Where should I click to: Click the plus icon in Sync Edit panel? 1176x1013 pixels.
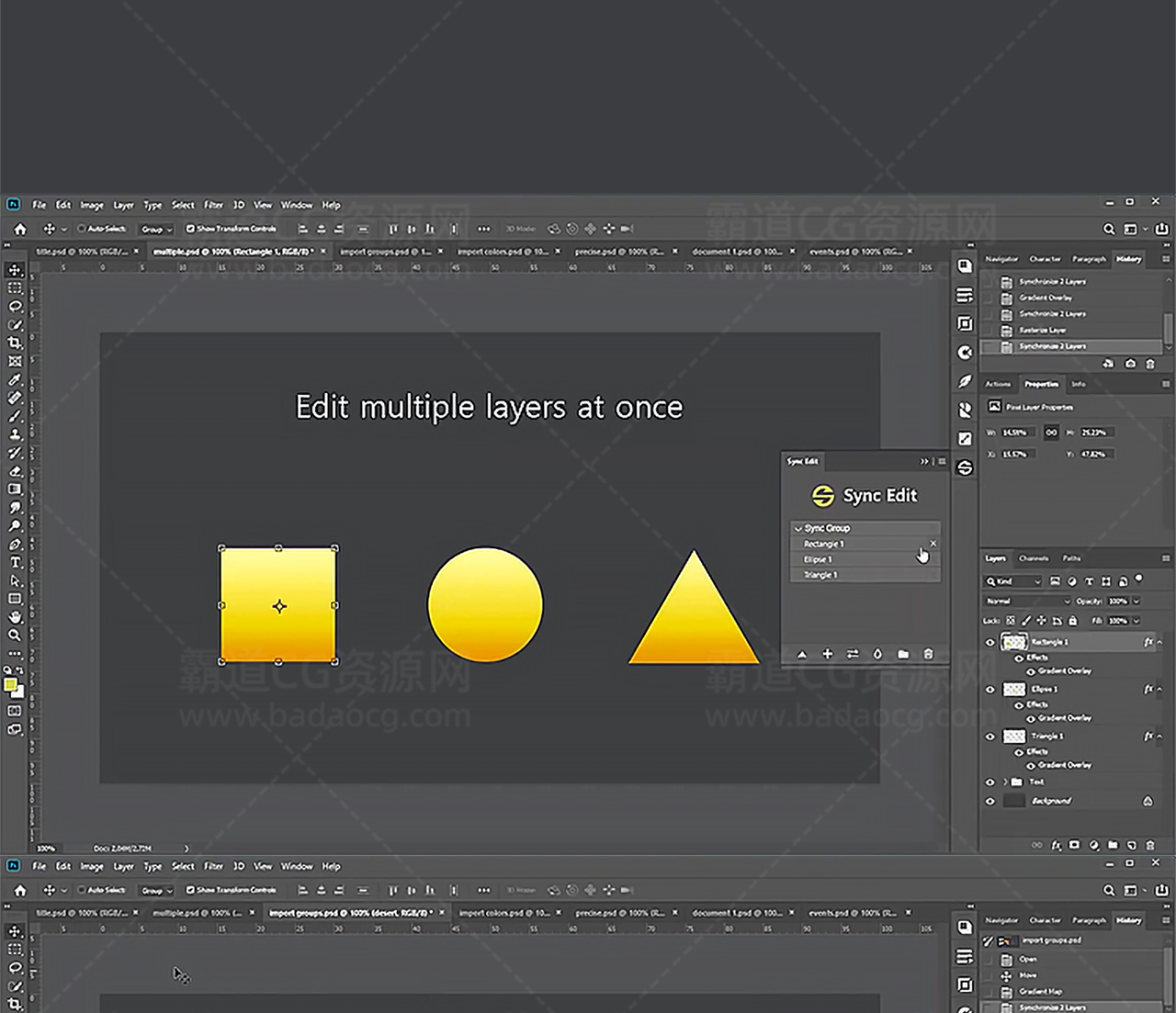[827, 654]
